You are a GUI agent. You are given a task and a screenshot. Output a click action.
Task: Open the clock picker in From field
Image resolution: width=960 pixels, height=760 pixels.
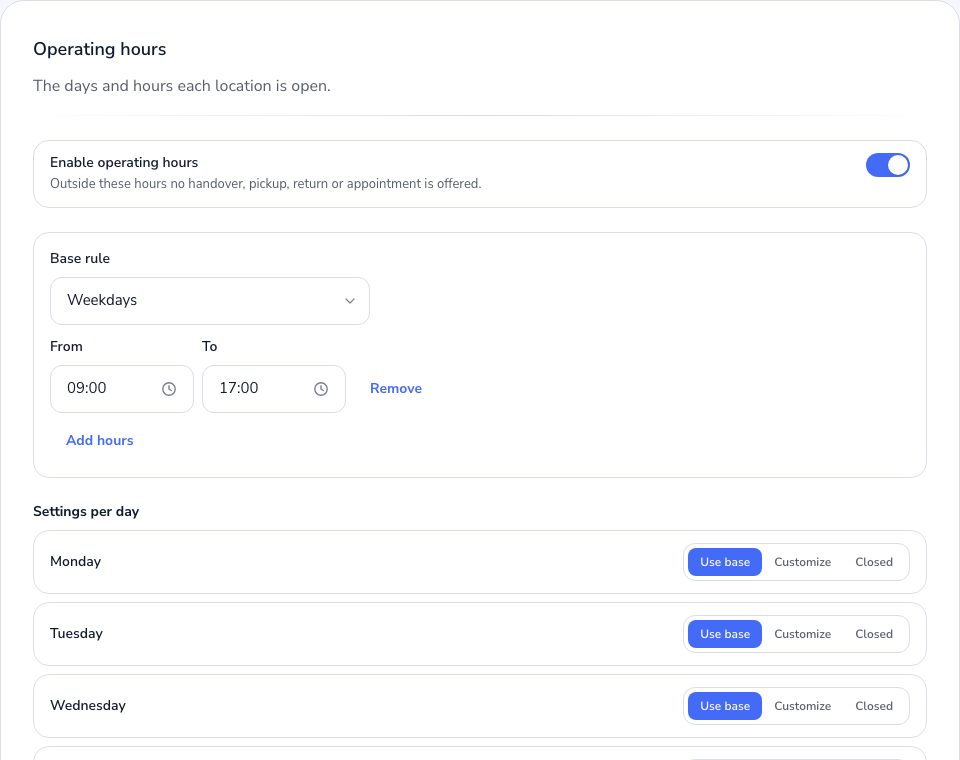point(169,389)
